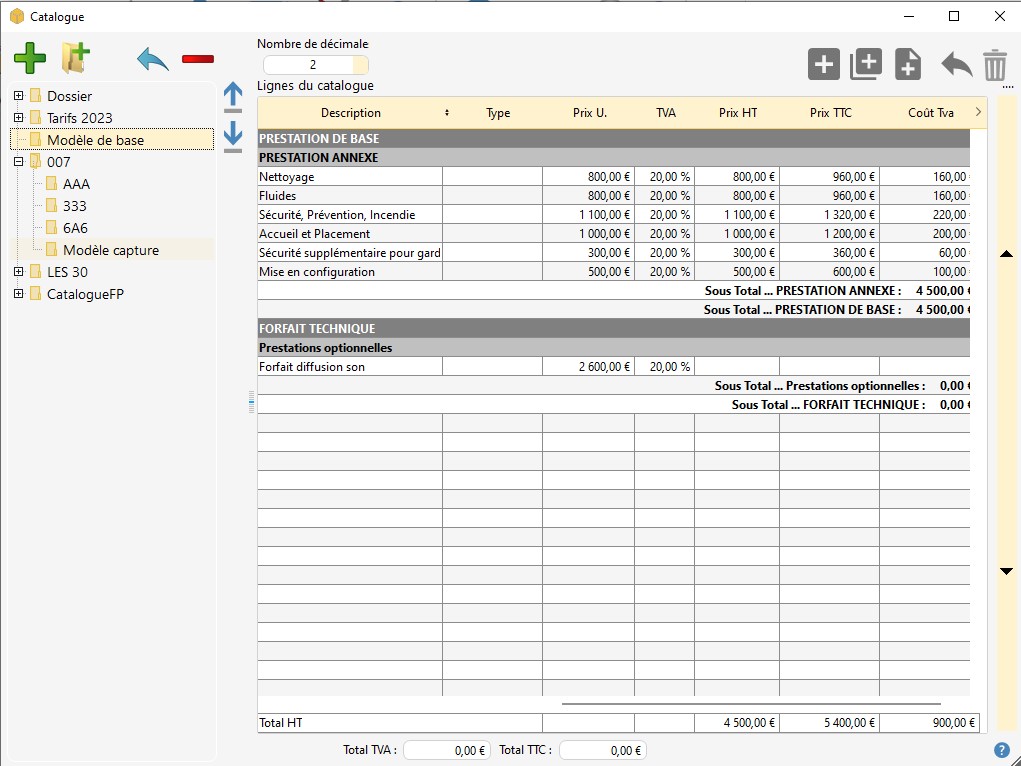Image resolution: width=1021 pixels, height=766 pixels.
Task: Click the new document plus icon
Action: (x=907, y=64)
